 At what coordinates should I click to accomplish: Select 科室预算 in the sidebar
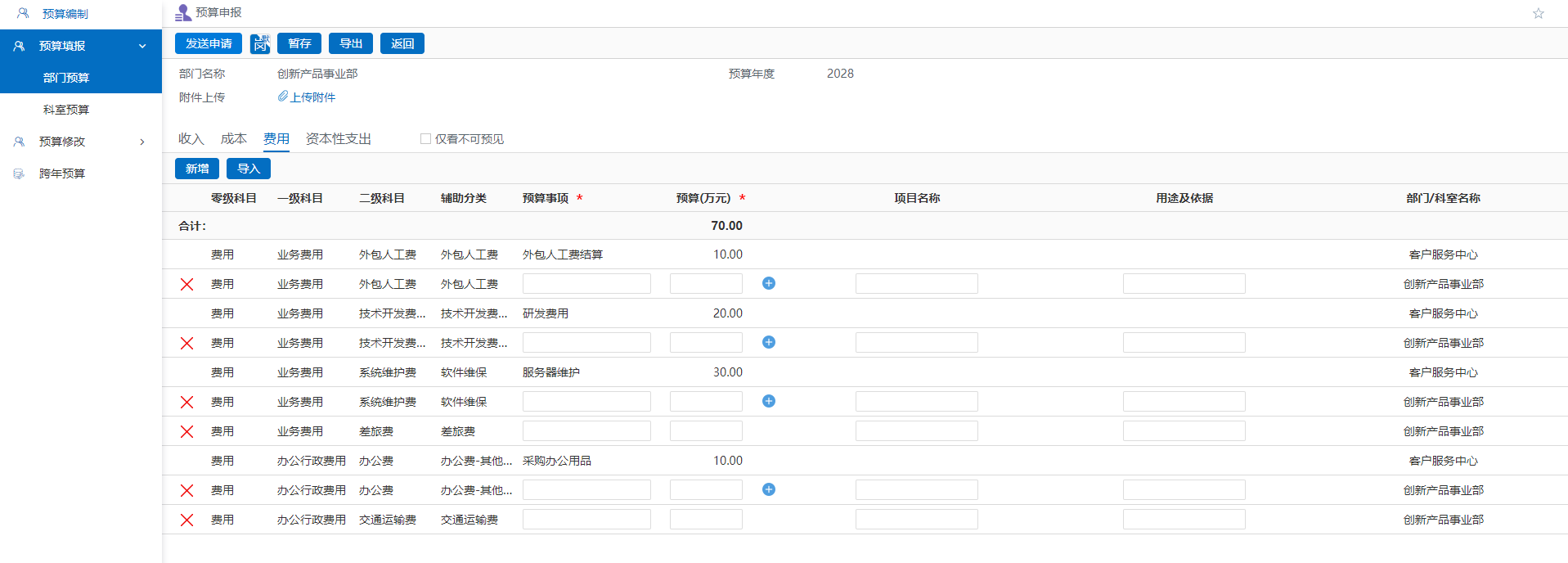click(66, 110)
